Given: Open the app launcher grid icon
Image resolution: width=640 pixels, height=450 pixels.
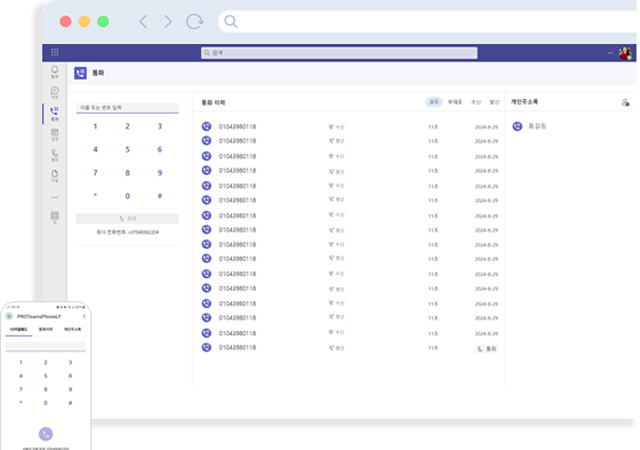Looking at the screenshot, I should (54, 52).
